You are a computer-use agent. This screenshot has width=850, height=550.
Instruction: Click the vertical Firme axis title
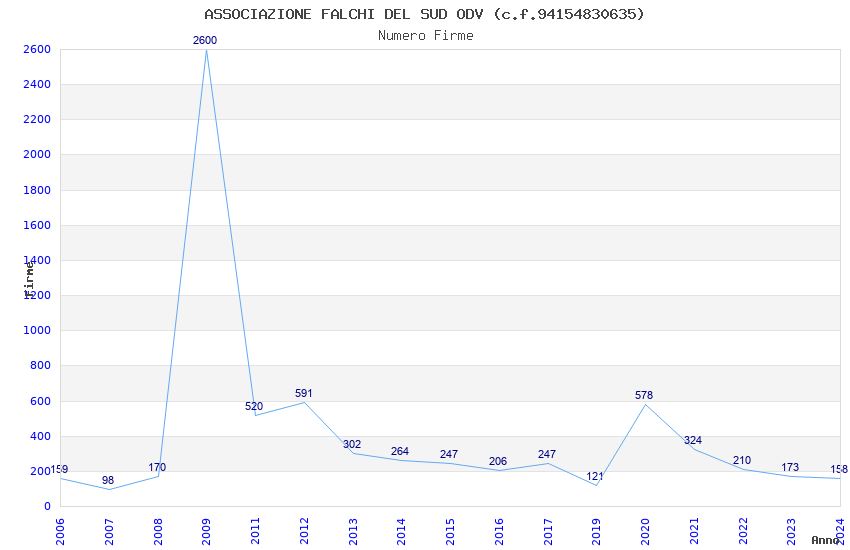point(29,279)
